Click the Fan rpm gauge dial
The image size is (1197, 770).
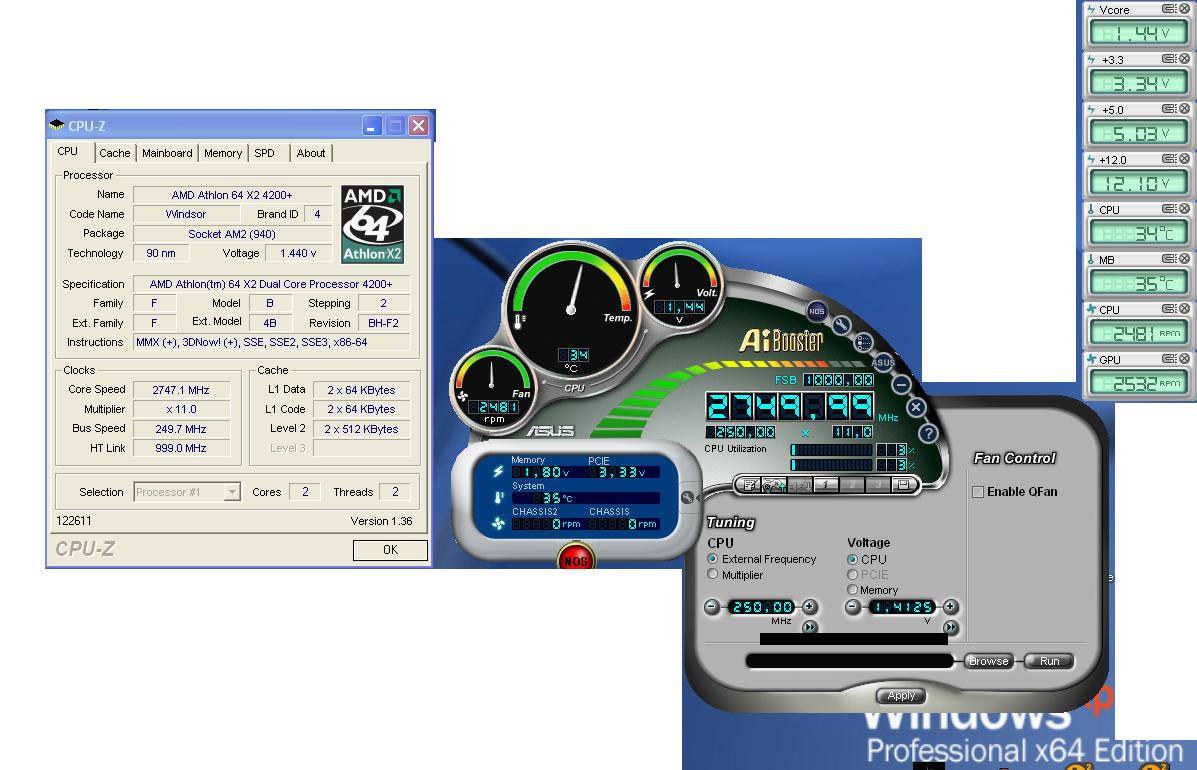(x=492, y=388)
